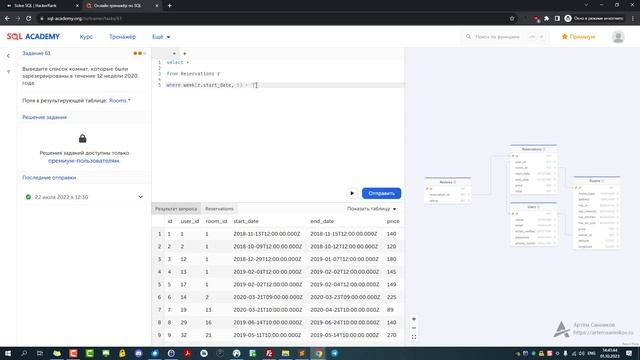Open a new browser tab

pos(169,6)
